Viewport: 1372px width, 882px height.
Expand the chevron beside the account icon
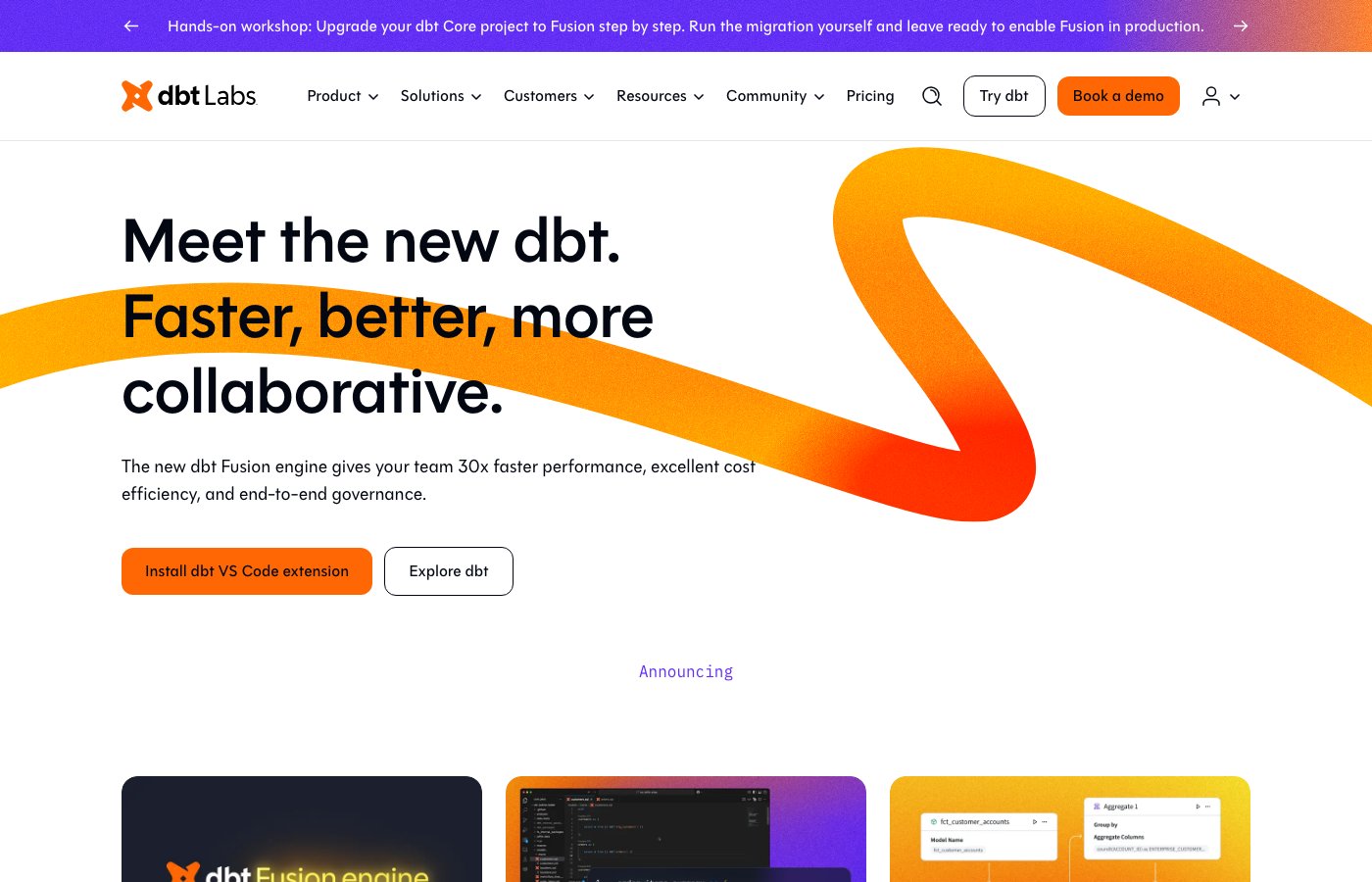point(1235,97)
